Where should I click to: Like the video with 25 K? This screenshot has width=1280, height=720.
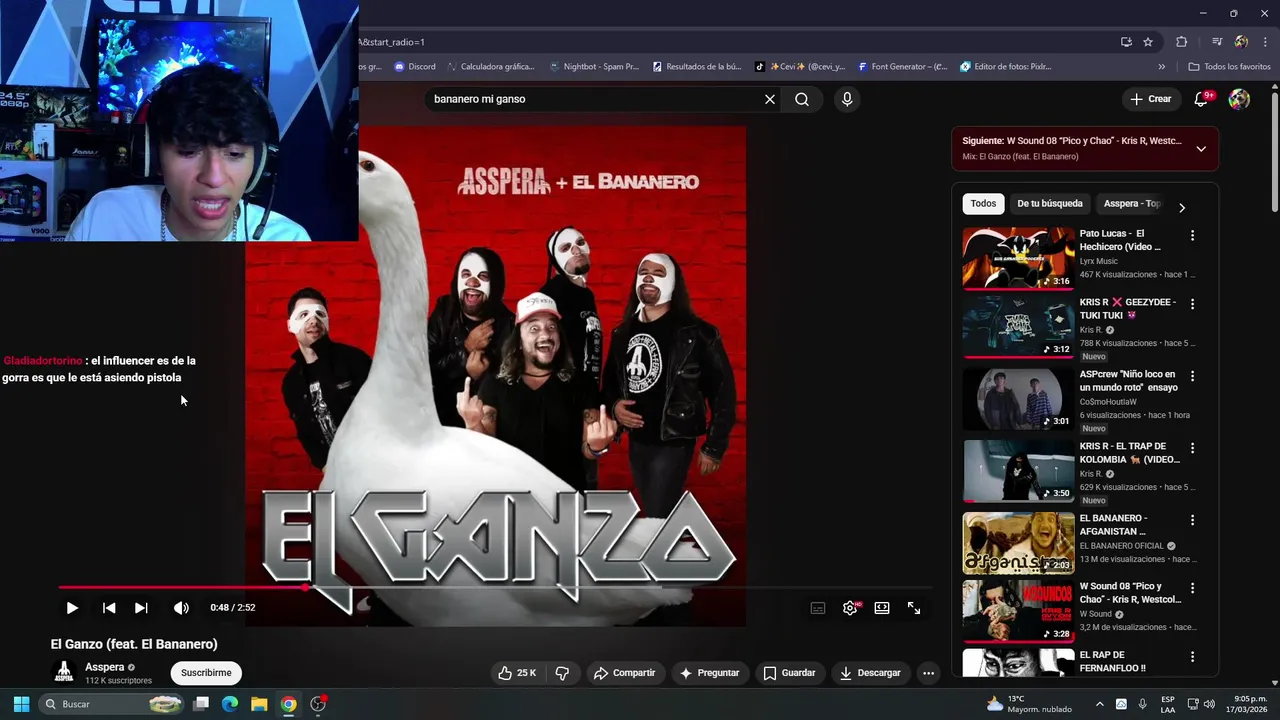518,673
